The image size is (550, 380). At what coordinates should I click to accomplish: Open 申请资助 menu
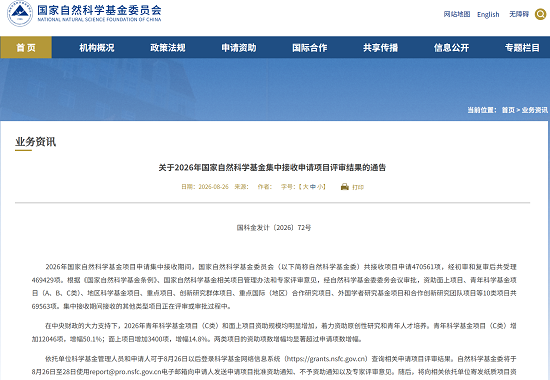[x=239, y=47]
